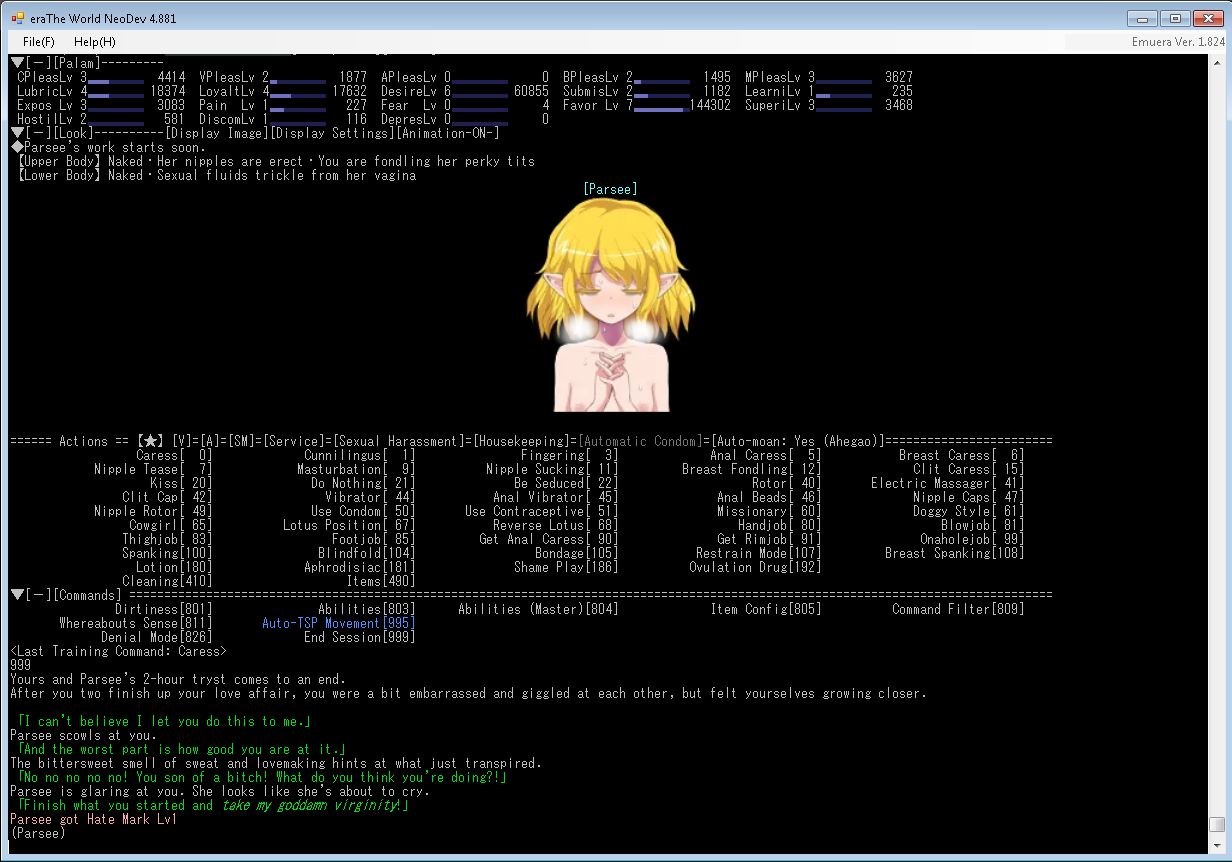Toggle Denial Mode command
Viewport: 1232px width, 862px height.
(x=156, y=637)
